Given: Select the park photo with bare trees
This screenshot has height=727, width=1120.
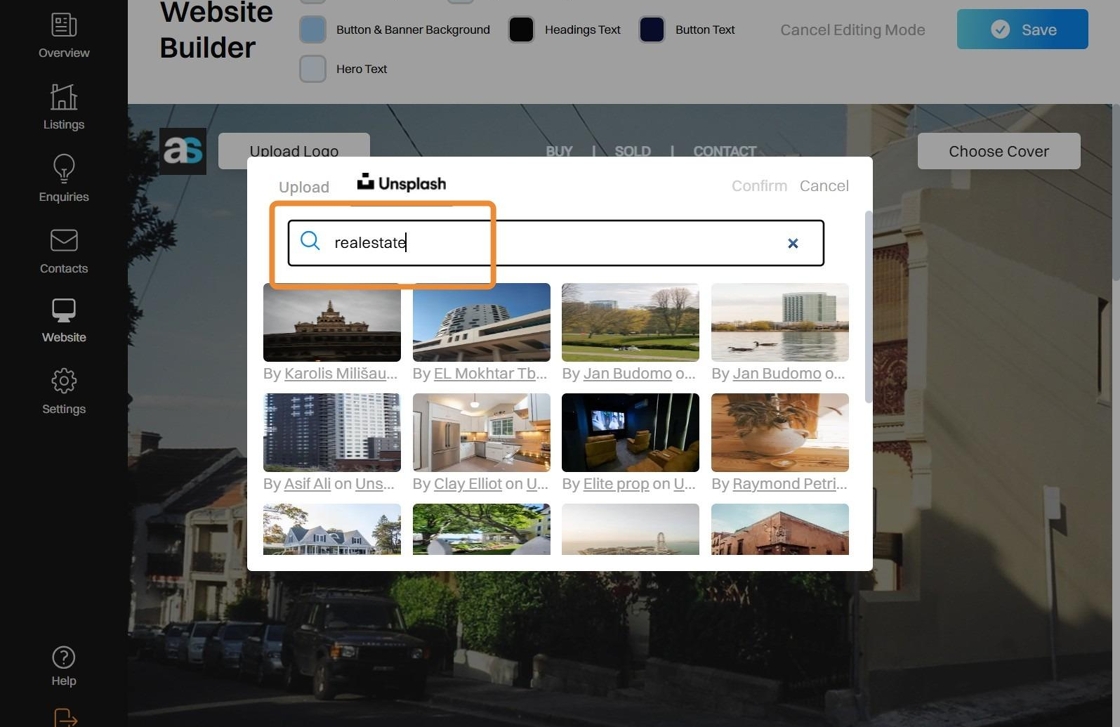Looking at the screenshot, I should (630, 322).
